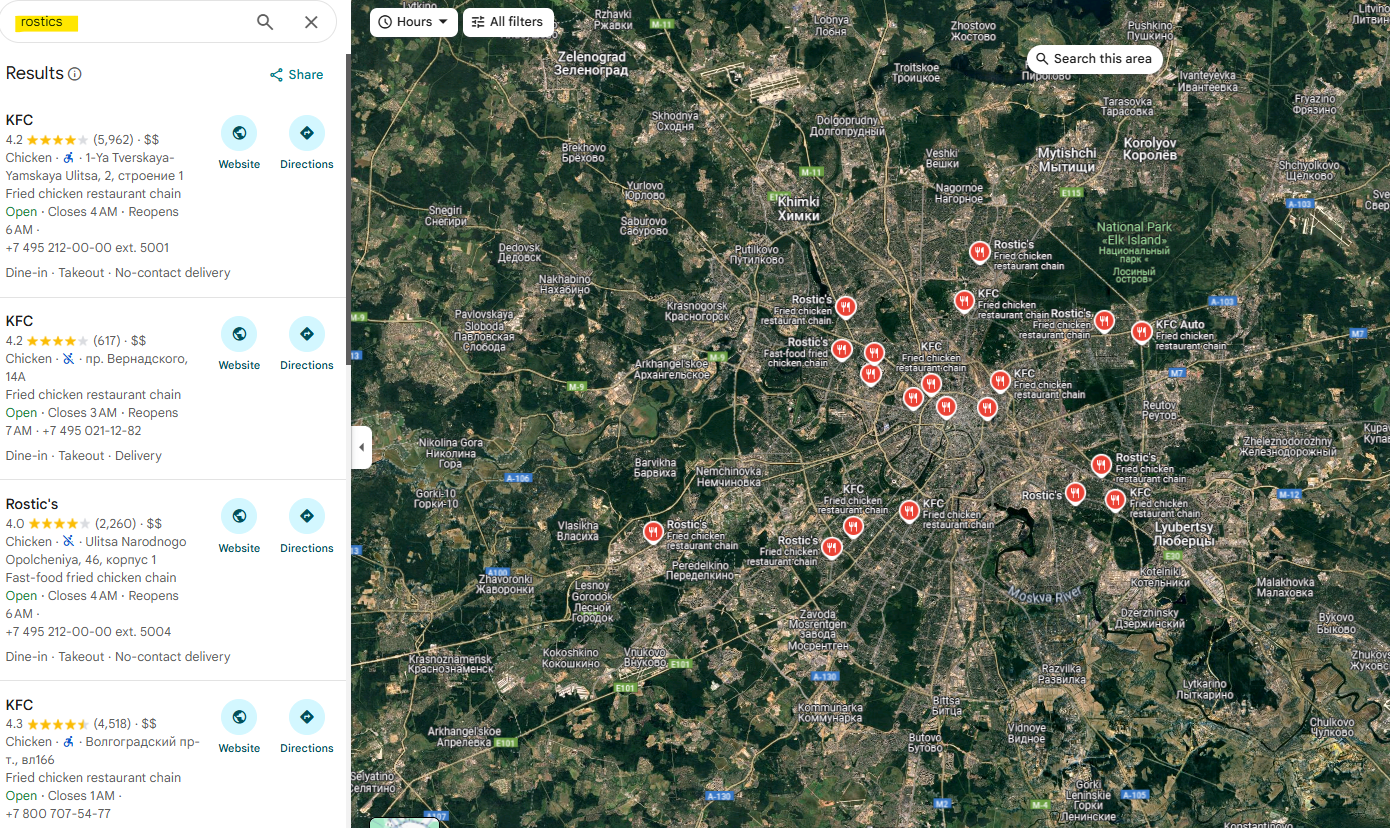Viewport: 1390px width, 828px height.
Task: Click the 4.2 rating with 5,962 reviews
Action: 69,140
